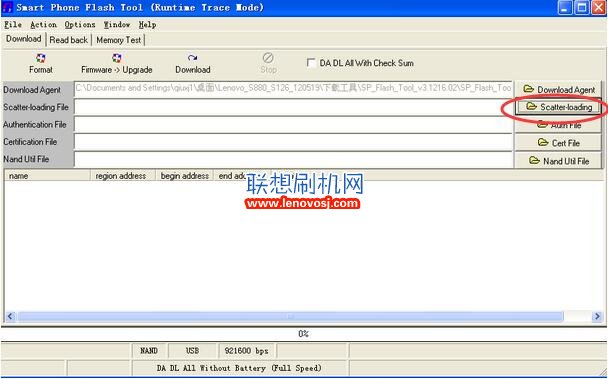Open the Nand Util File browser
The height and width of the screenshot is (379, 608).
pyautogui.click(x=558, y=161)
